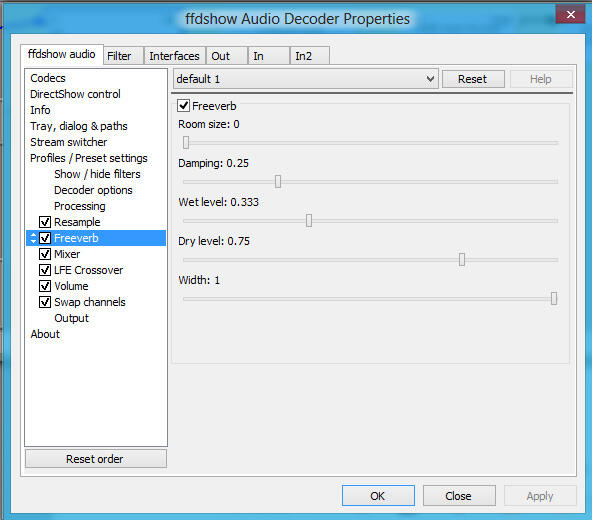This screenshot has width=592, height=520.
Task: Open the Decoder options page
Action: pyautogui.click(x=93, y=190)
